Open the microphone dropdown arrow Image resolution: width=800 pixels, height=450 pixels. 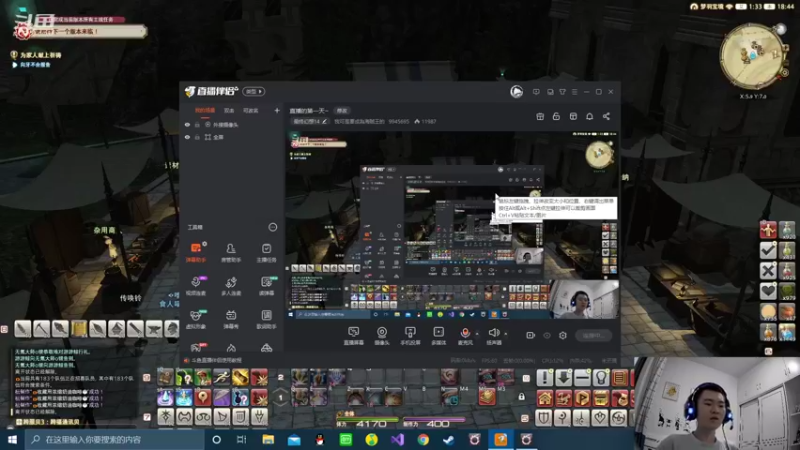pos(477,334)
